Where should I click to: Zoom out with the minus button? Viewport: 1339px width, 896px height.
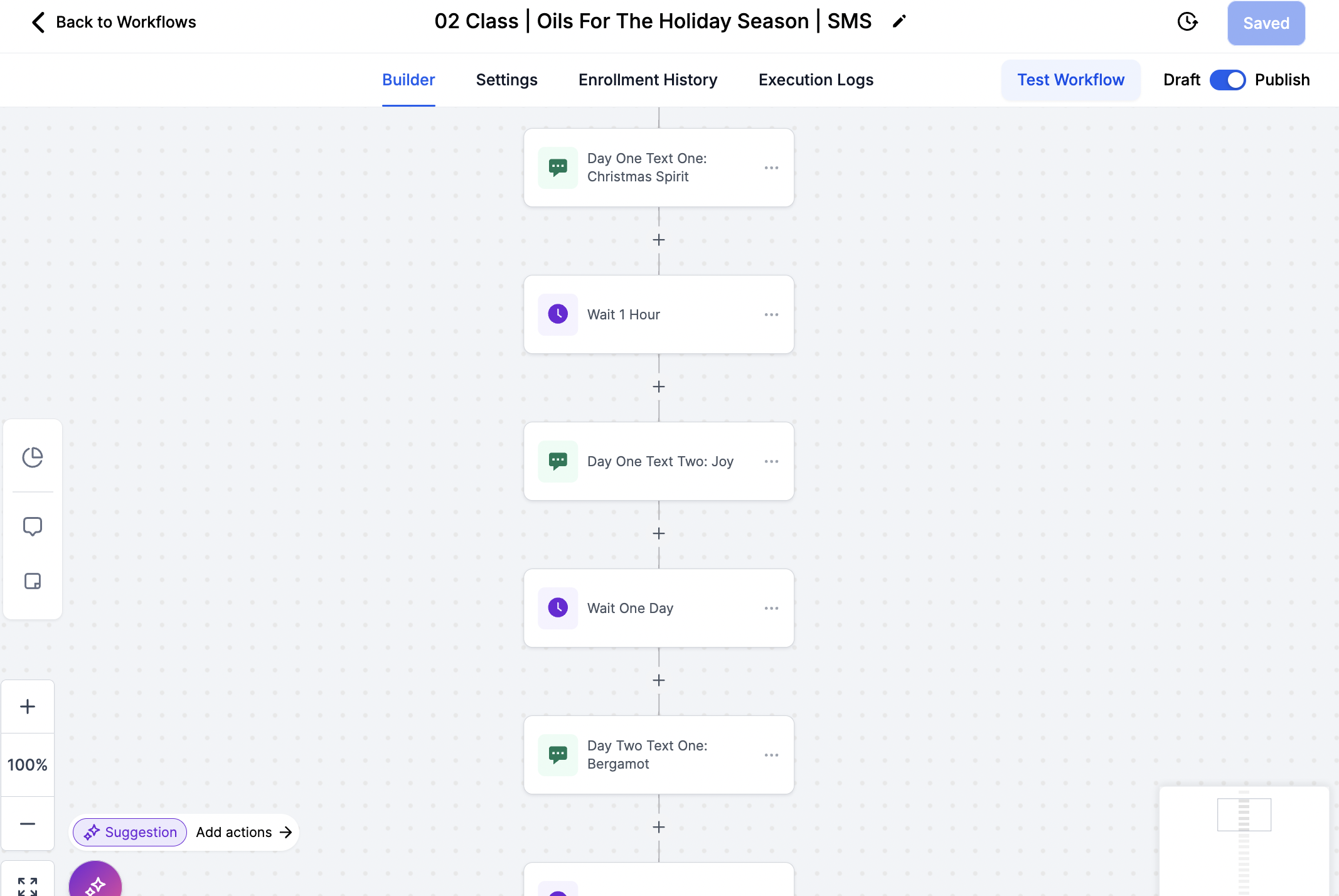tap(28, 824)
